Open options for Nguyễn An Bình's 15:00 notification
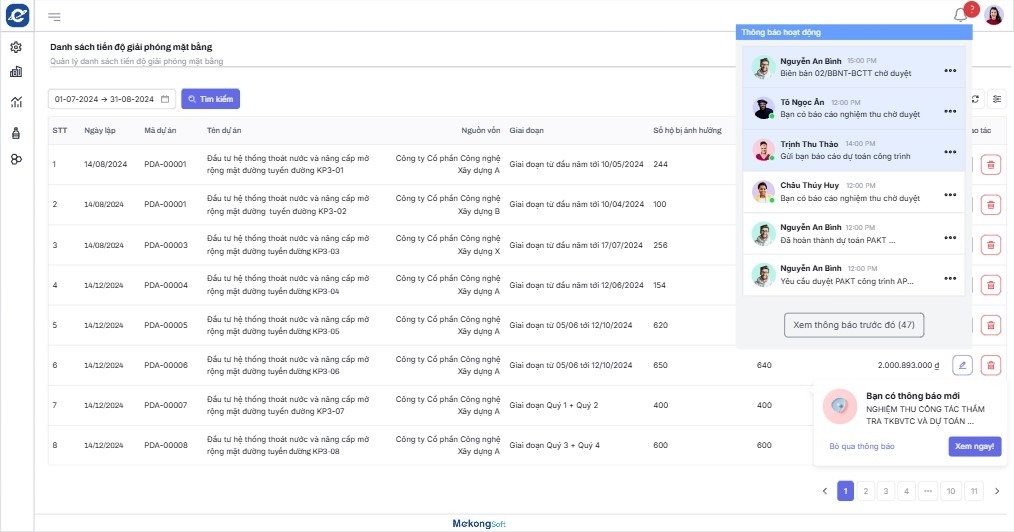 [950, 70]
